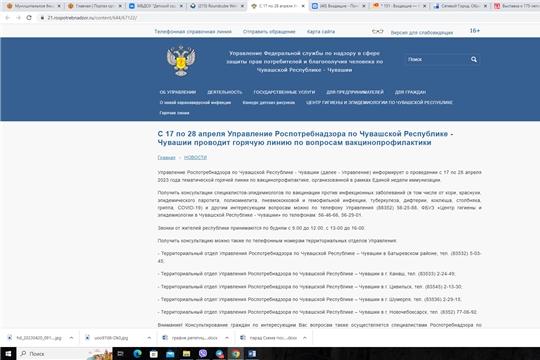Open File Explorer from taskbar

(x=186, y=354)
